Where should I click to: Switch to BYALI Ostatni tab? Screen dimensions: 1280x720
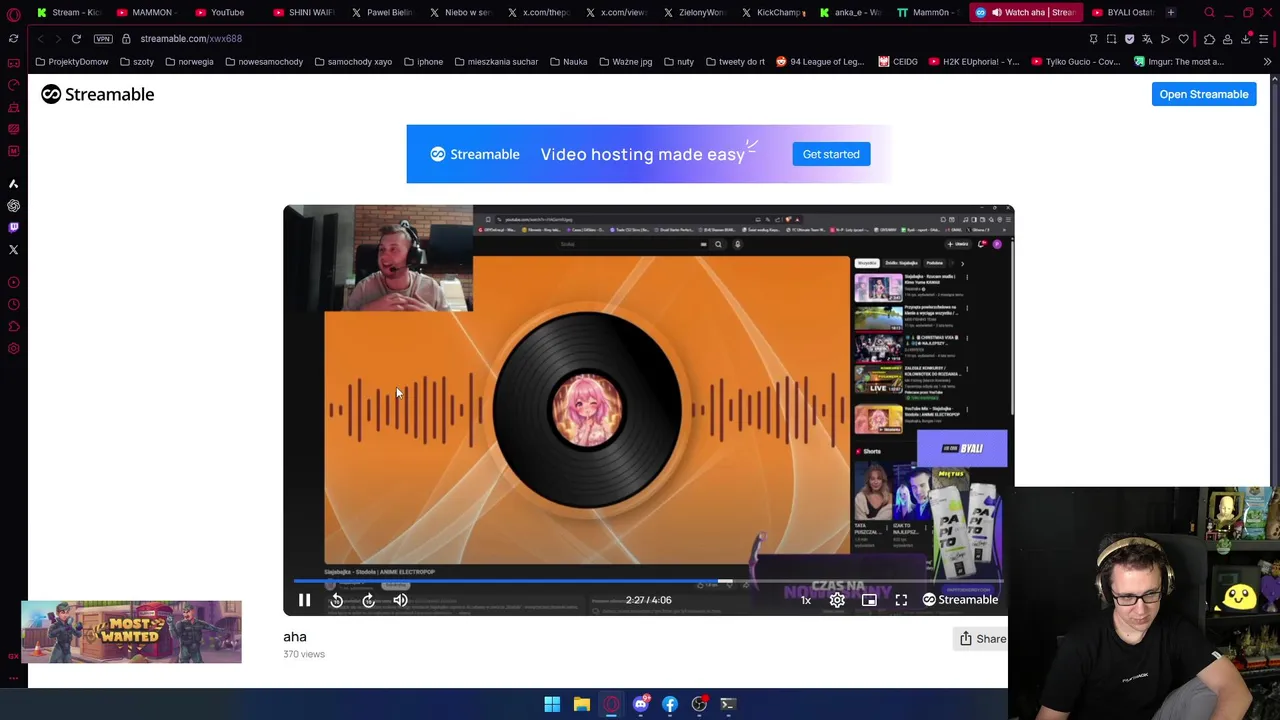click(x=1122, y=12)
